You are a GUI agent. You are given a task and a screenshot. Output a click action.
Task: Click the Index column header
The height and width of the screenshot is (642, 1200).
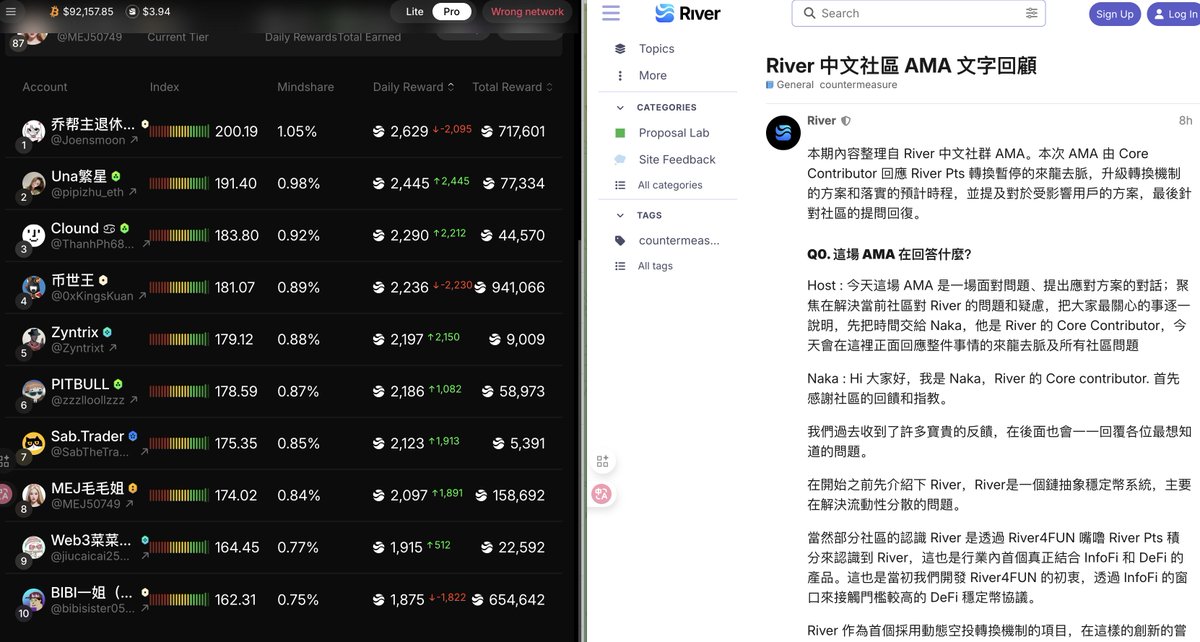pyautogui.click(x=164, y=87)
